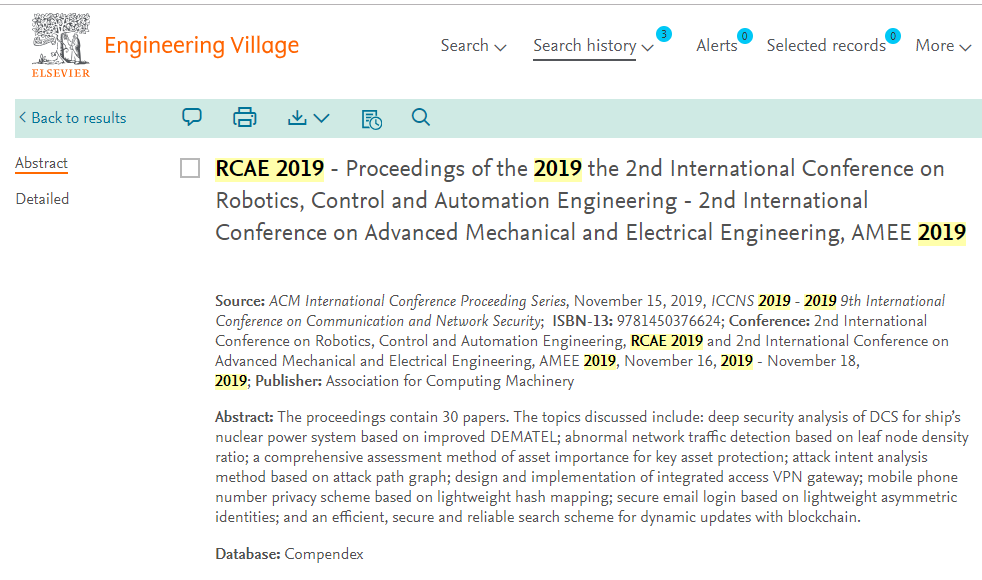Switch to the Detailed view tab
982x580 pixels.
pos(42,199)
